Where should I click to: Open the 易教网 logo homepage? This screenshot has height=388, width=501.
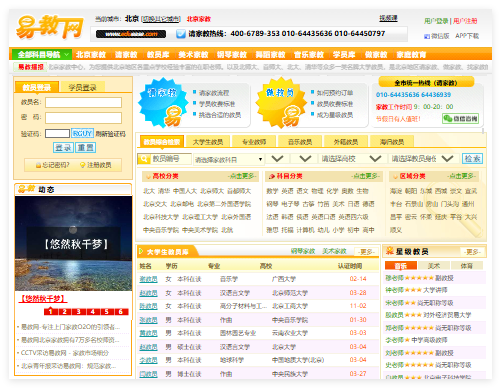[49, 27]
